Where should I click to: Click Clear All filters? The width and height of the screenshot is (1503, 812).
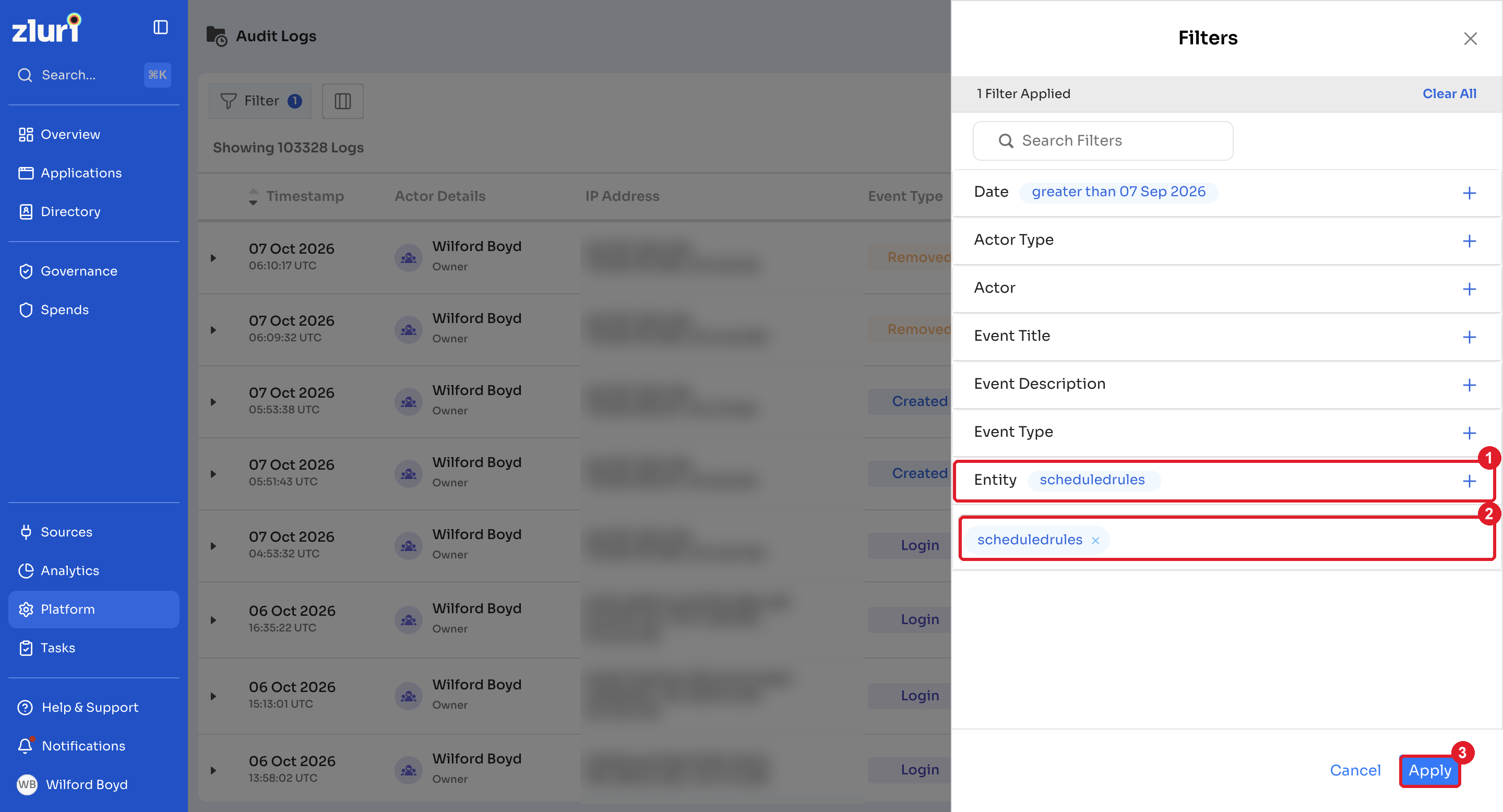(x=1449, y=93)
